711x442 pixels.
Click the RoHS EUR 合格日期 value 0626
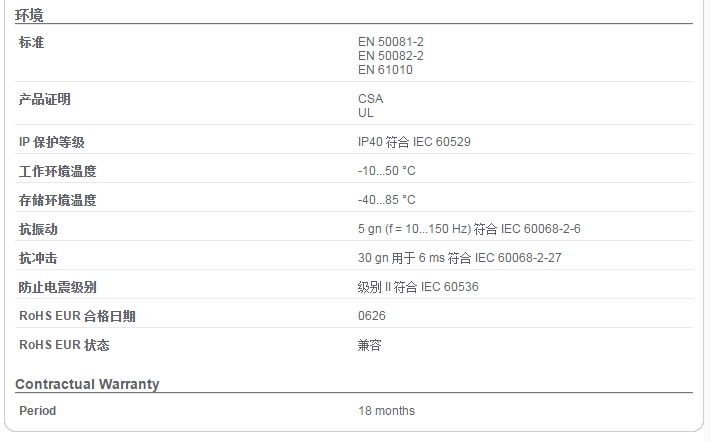click(371, 316)
